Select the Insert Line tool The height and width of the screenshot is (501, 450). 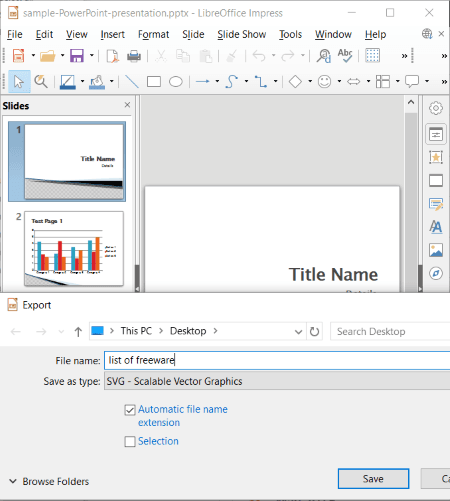[x=132, y=81]
